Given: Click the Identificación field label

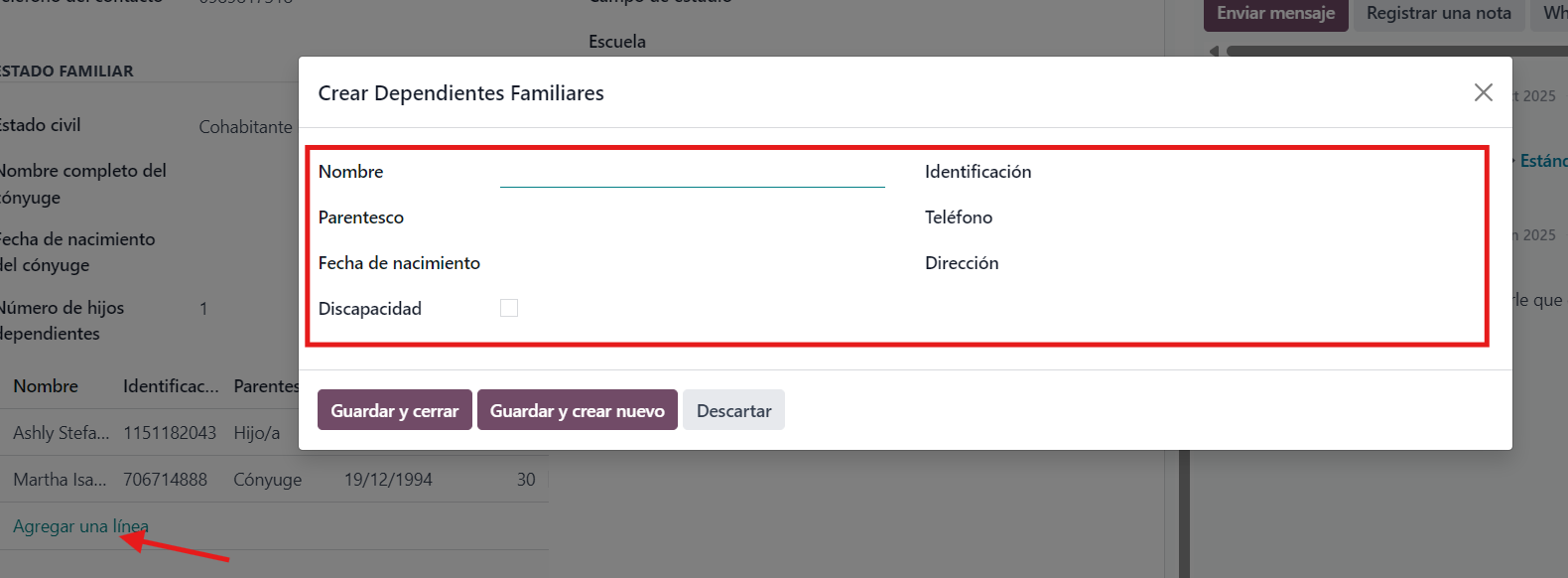Looking at the screenshot, I should pyautogui.click(x=978, y=172).
